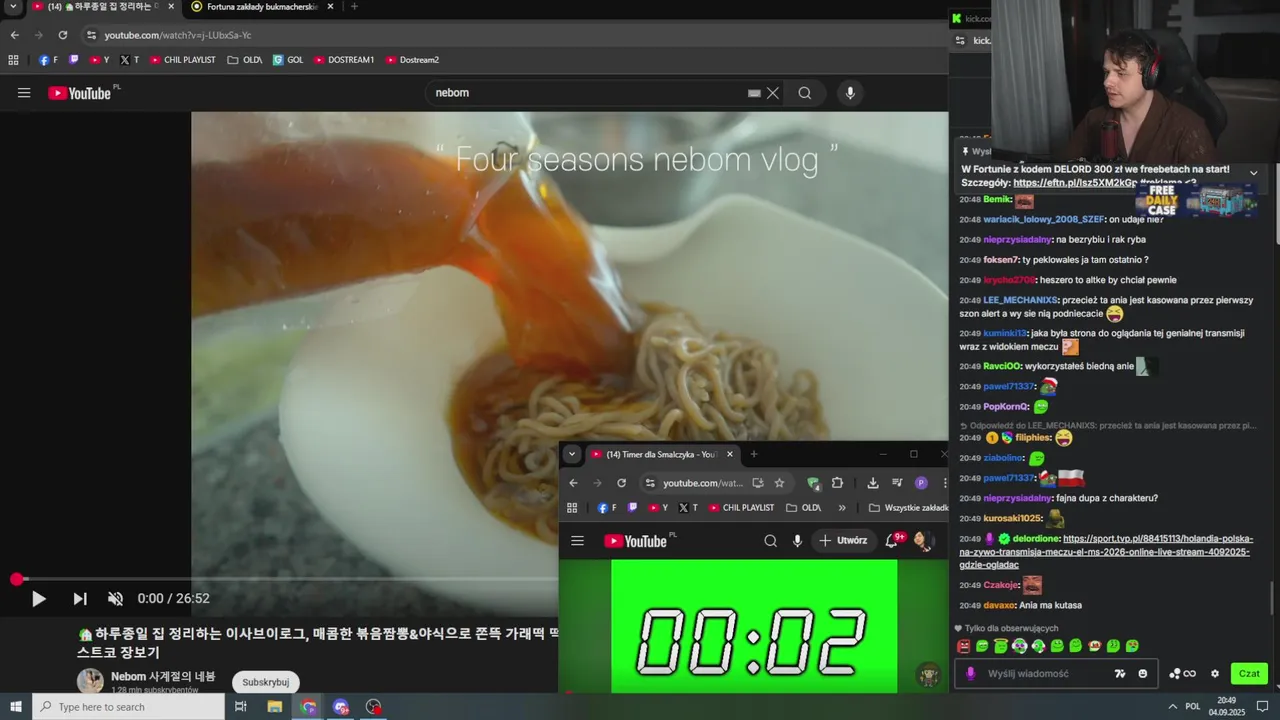Open OLD\ bookmarks folder in main window

tap(245, 60)
